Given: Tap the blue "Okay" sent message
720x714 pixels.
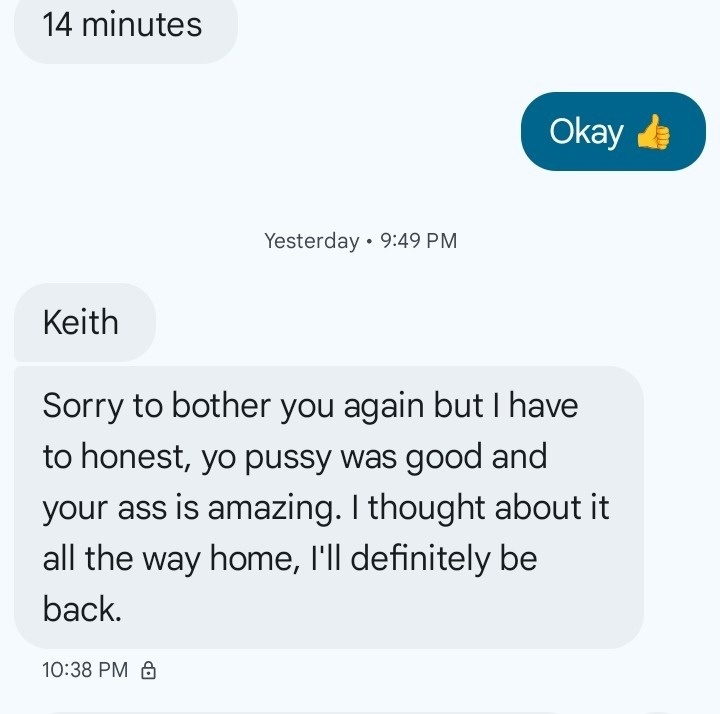Looking at the screenshot, I should point(612,132).
